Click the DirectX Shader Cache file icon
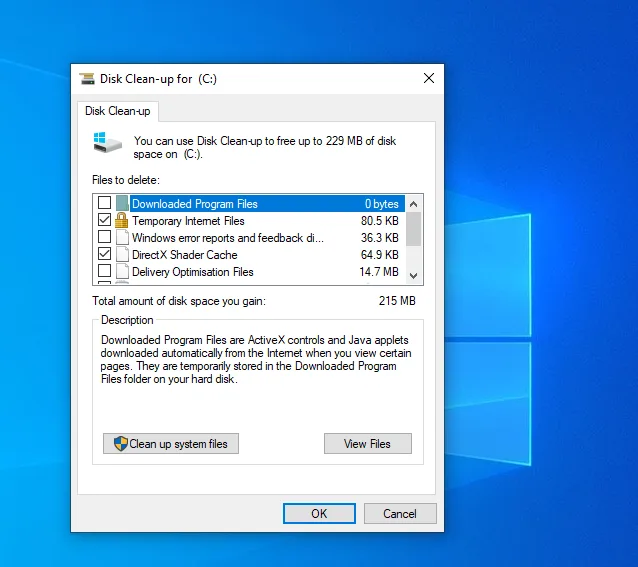 [122, 255]
